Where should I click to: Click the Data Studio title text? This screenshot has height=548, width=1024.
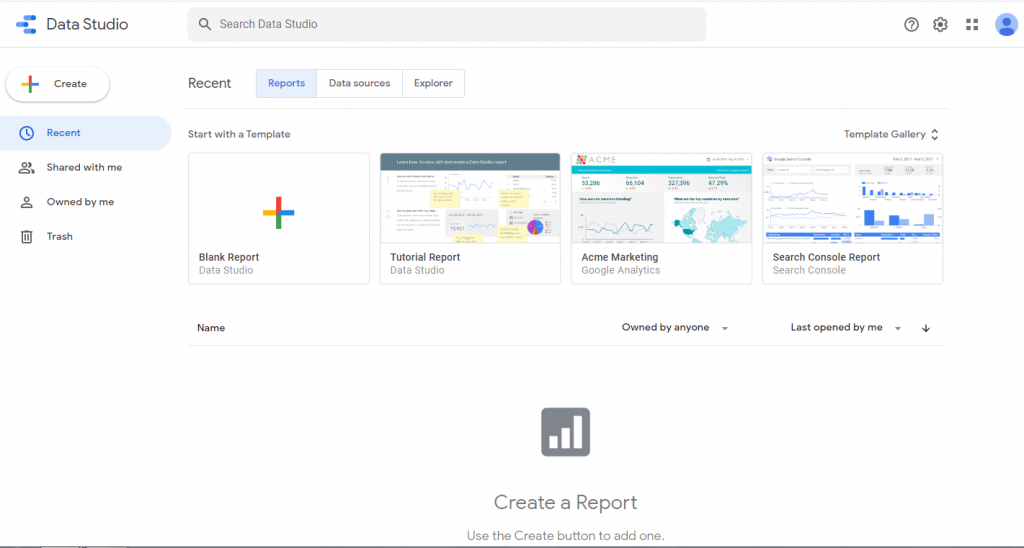click(87, 24)
